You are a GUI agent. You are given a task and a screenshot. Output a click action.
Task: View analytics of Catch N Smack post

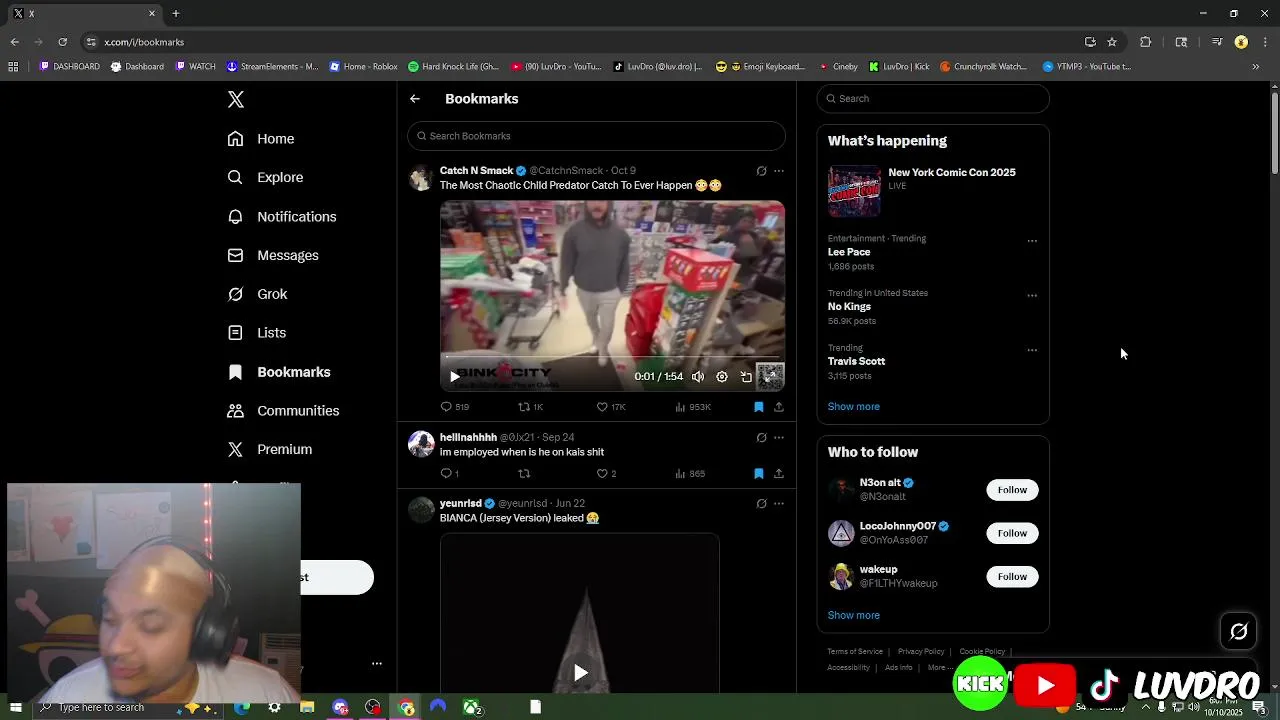pyautogui.click(x=693, y=407)
